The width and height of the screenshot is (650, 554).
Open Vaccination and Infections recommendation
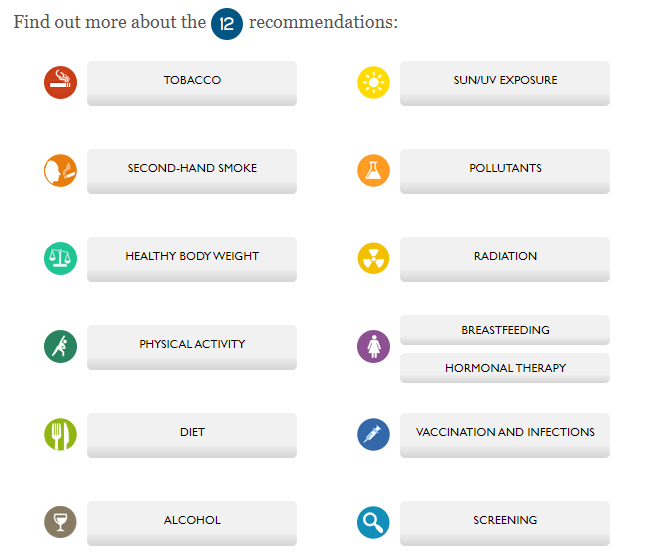(x=505, y=434)
